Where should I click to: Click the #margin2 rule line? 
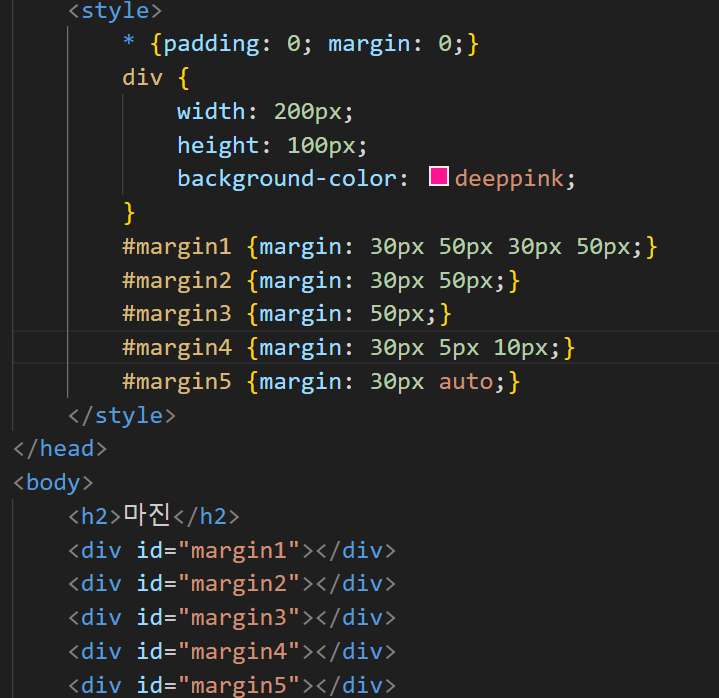coord(321,280)
